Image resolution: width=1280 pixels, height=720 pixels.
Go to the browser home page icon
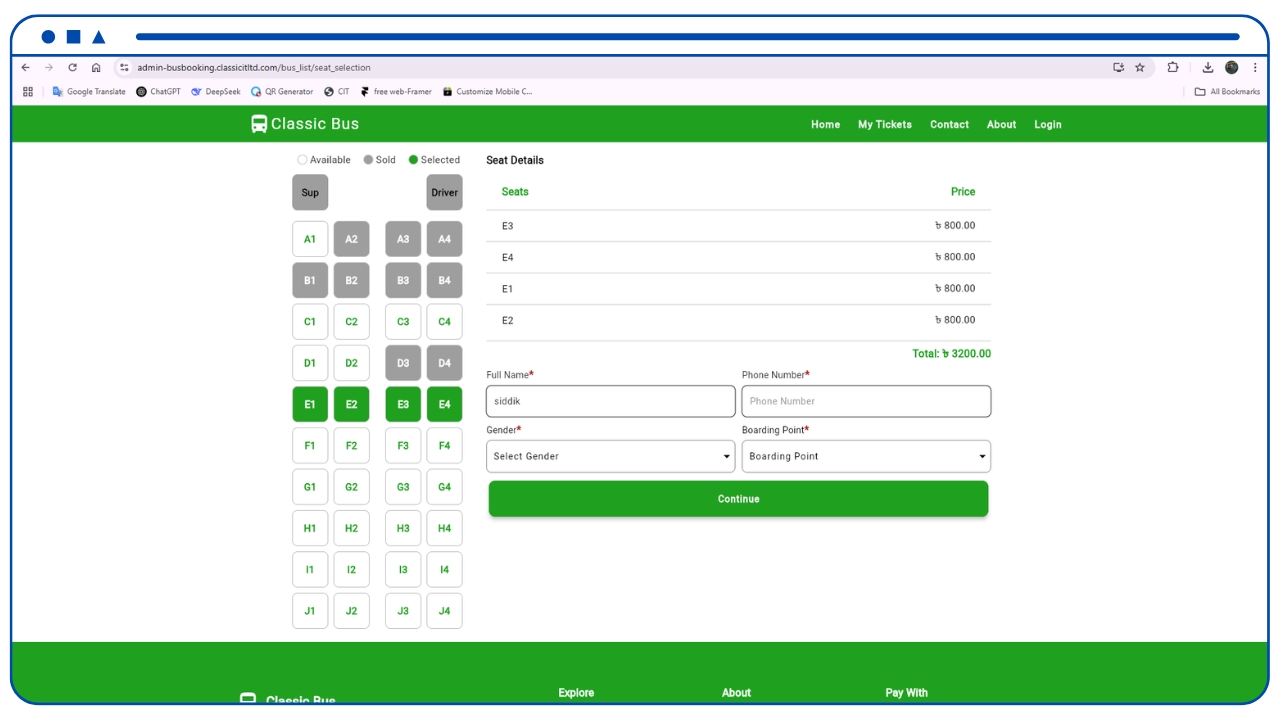[x=96, y=68]
